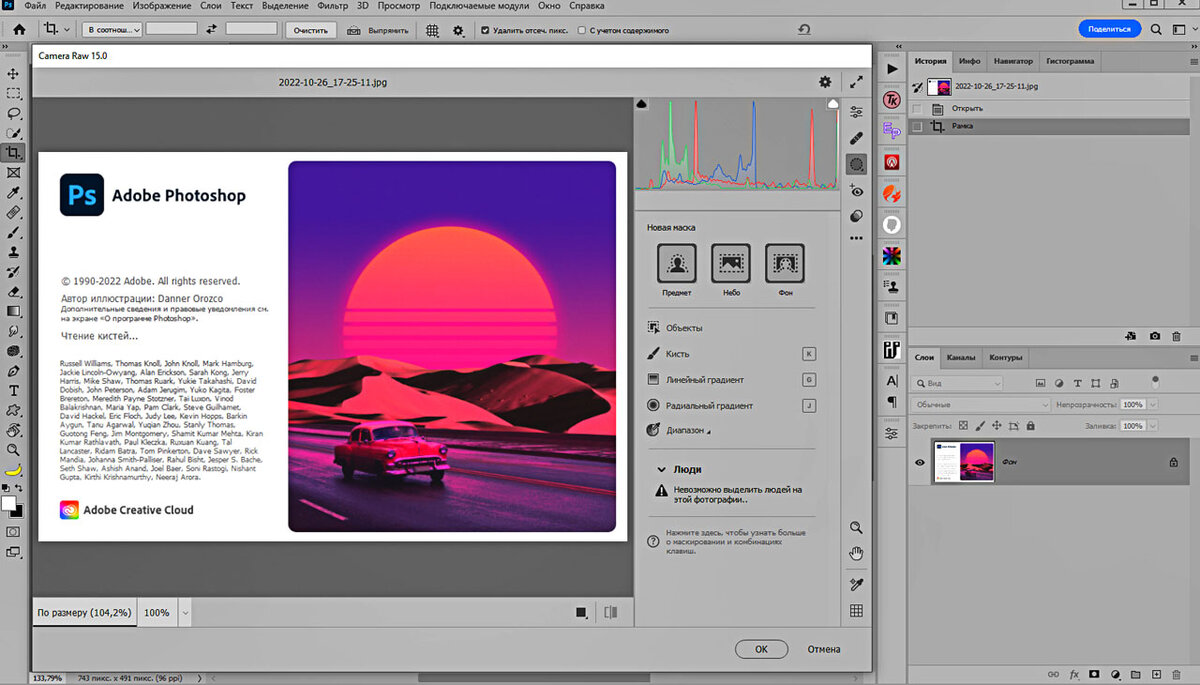
Task: Toggle history brush source for Открыть state
Action: coord(918,108)
